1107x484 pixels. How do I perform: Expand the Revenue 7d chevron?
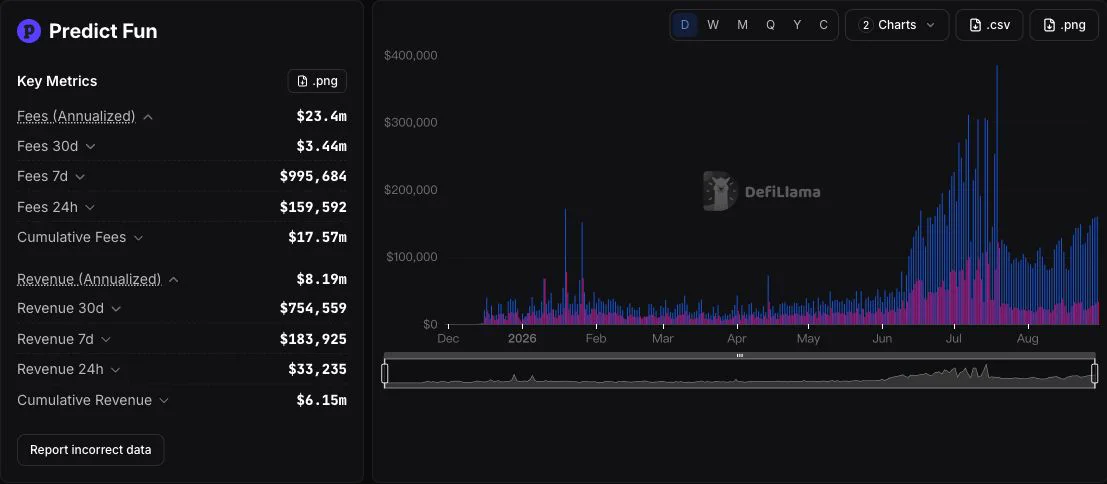(106, 339)
